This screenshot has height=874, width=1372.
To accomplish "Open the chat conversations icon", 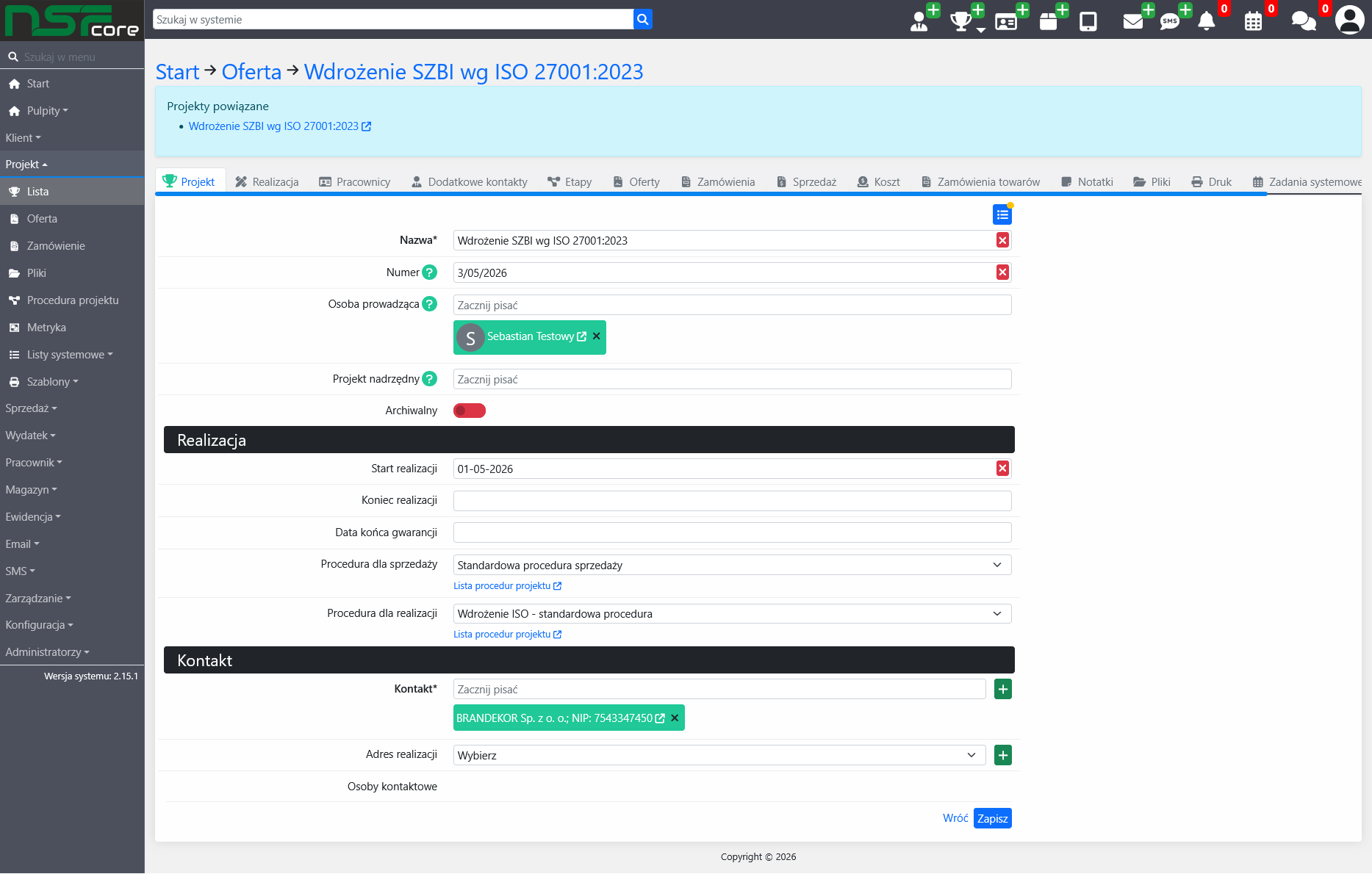I will (x=1304, y=21).
